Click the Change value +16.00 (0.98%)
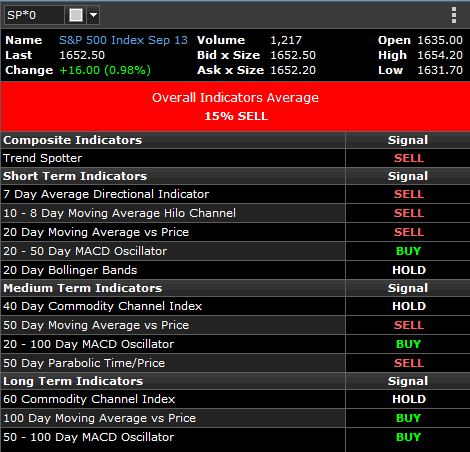 point(105,70)
